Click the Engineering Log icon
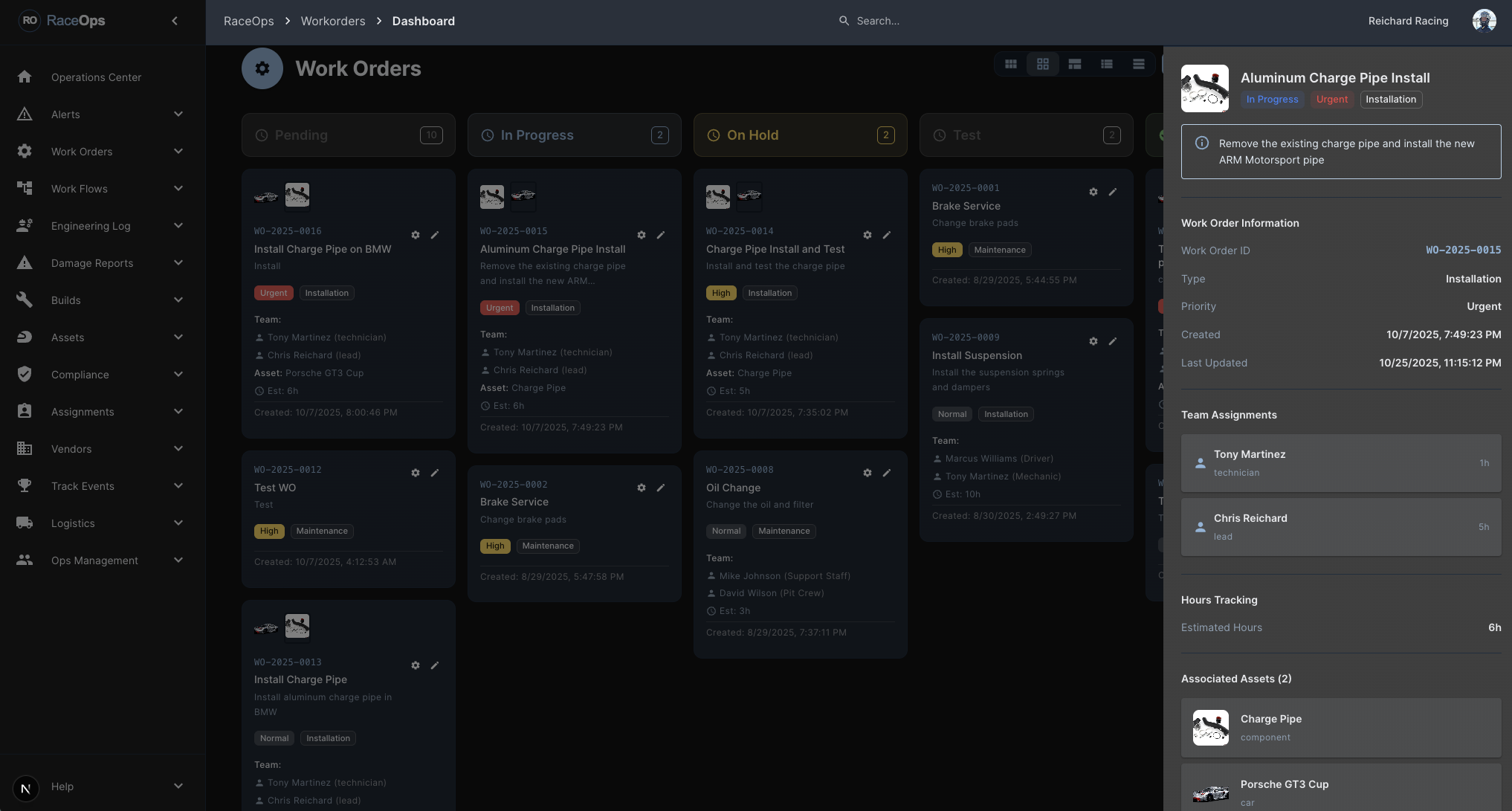This screenshot has width=1512, height=811. tap(25, 225)
